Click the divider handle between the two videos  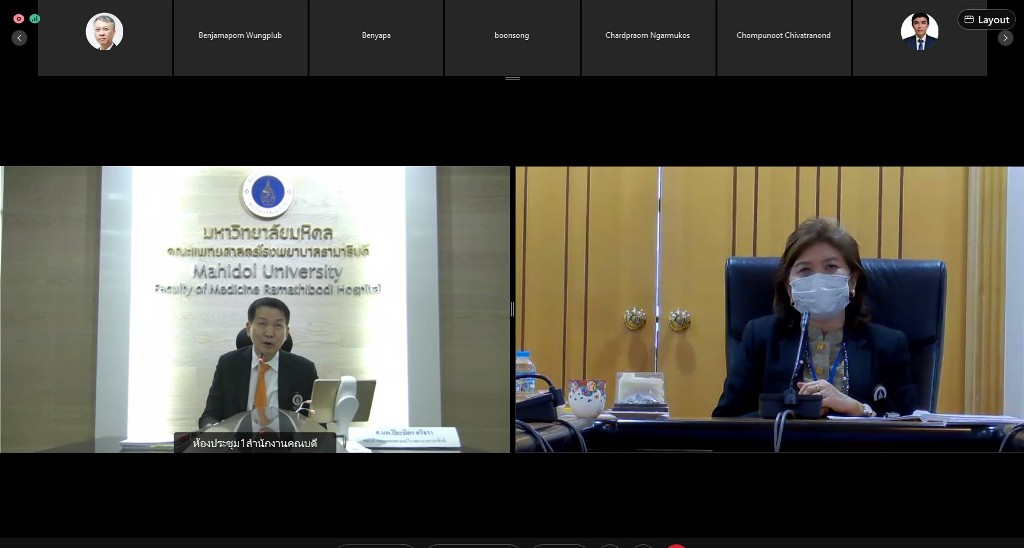click(512, 309)
